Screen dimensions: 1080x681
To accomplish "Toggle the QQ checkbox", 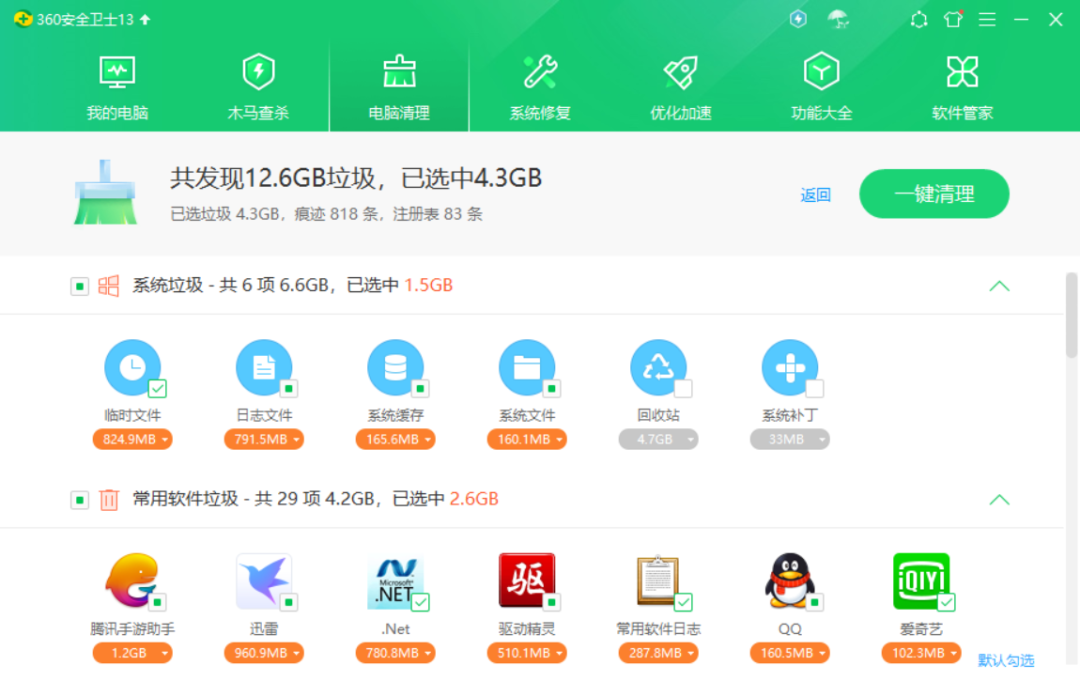I will pyautogui.click(x=815, y=602).
